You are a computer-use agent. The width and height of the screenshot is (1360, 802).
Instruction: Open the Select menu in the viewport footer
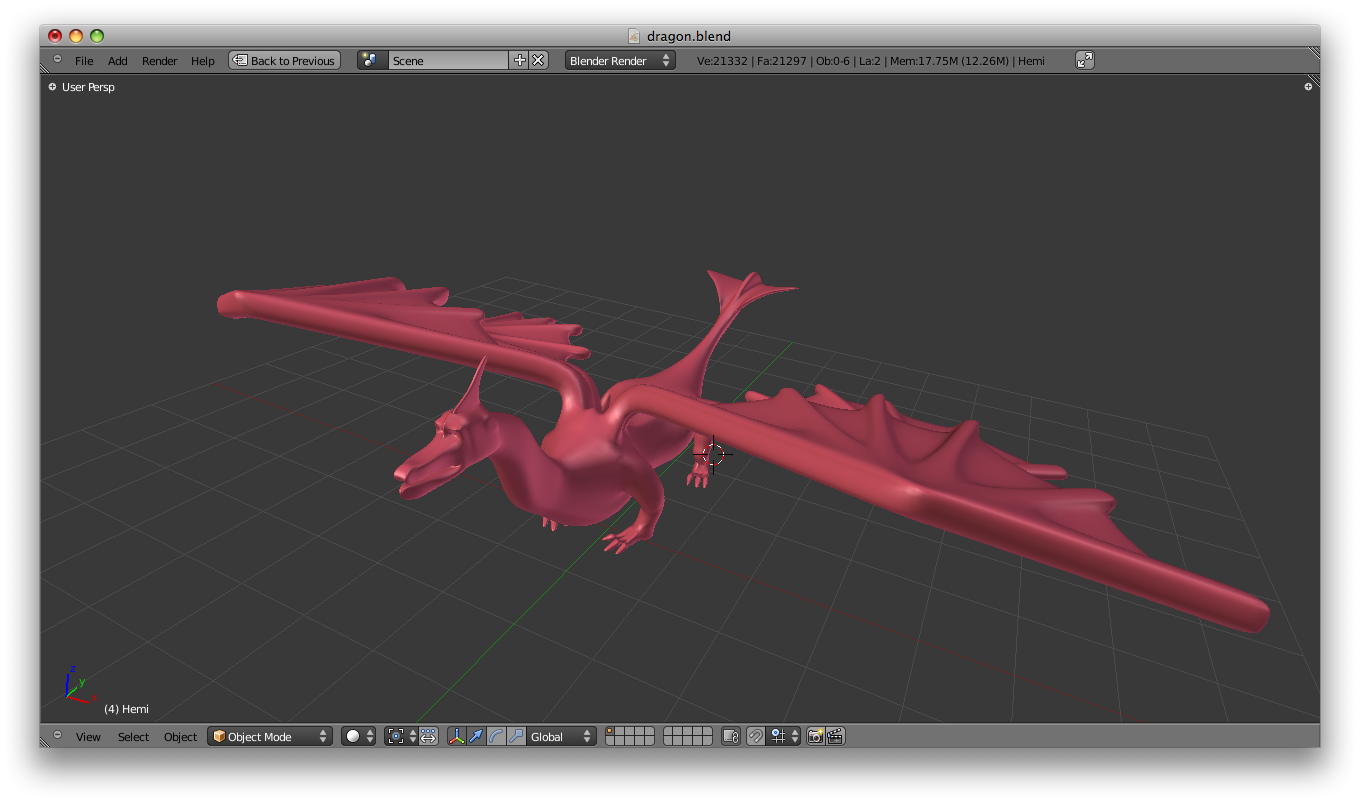point(133,736)
